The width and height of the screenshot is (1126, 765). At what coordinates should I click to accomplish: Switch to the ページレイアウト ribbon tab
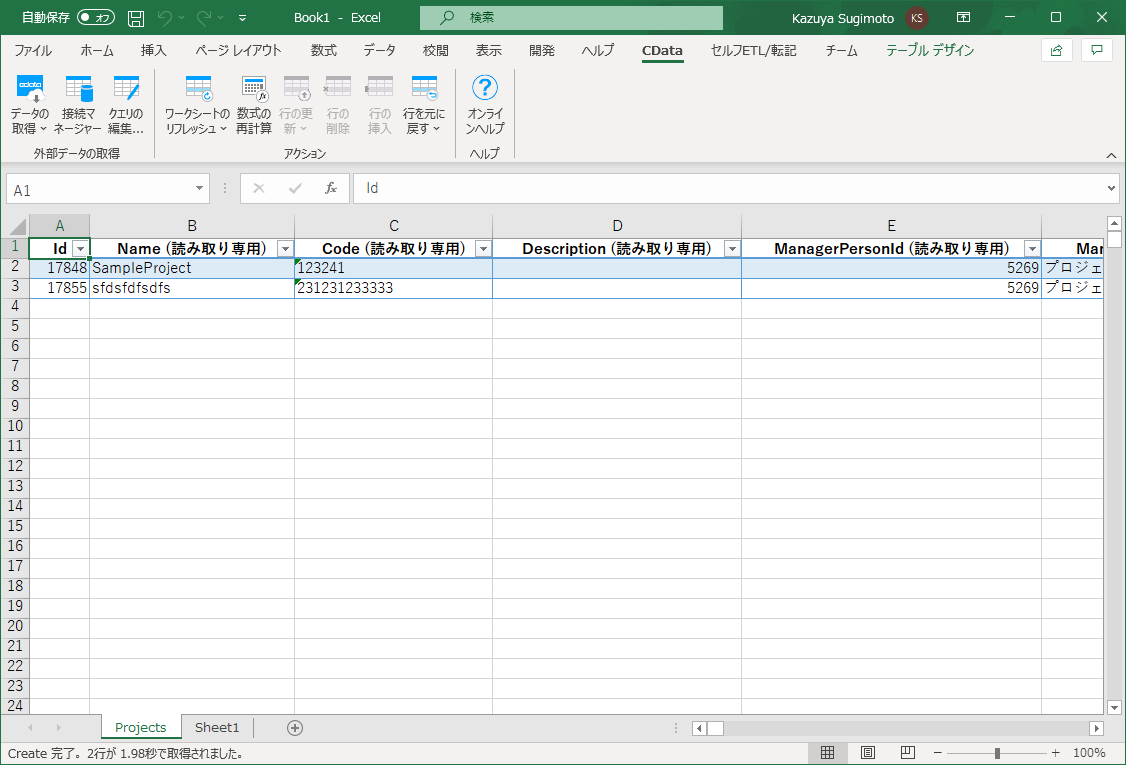(x=238, y=50)
